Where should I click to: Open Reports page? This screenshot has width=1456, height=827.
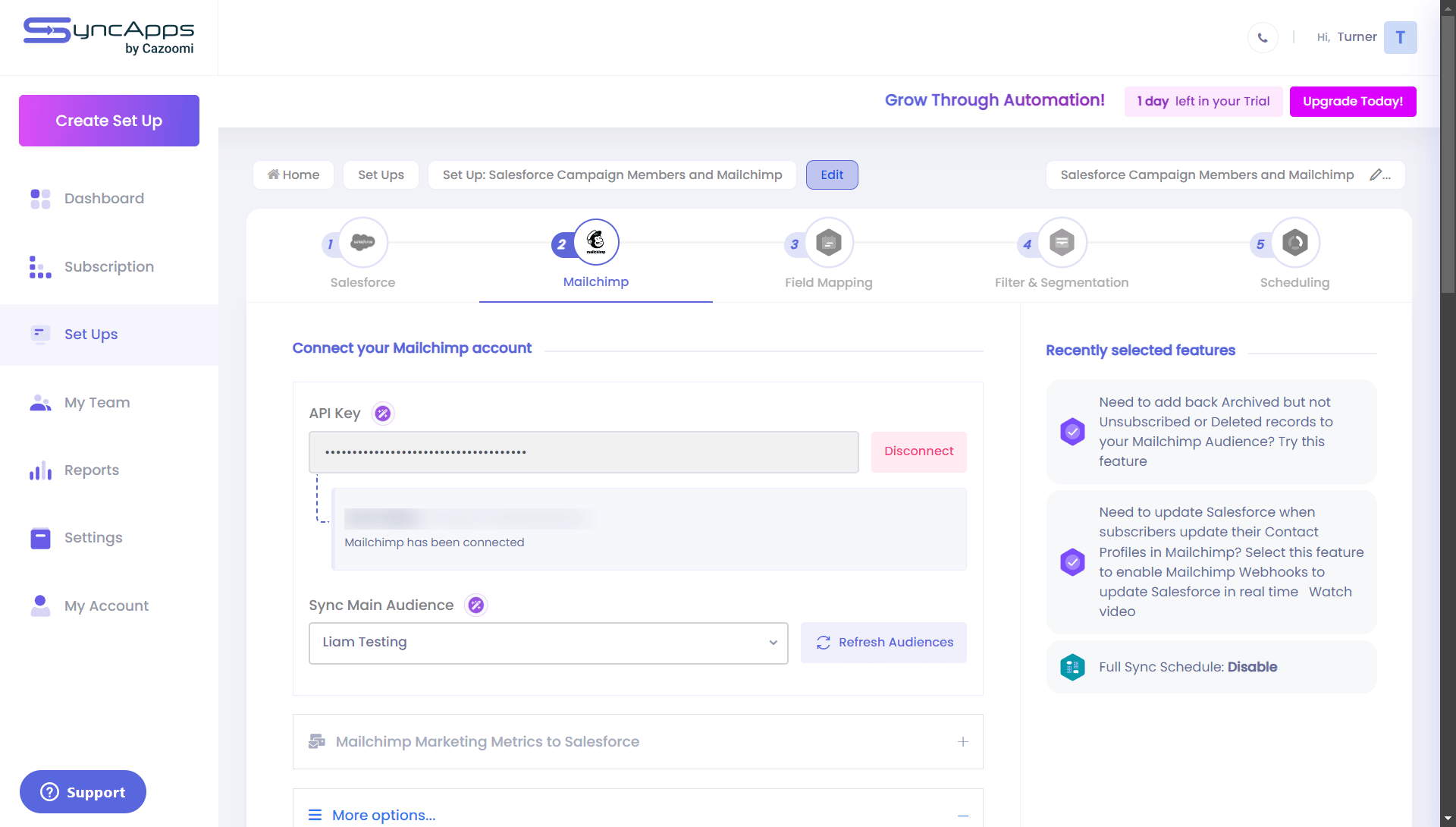[92, 470]
